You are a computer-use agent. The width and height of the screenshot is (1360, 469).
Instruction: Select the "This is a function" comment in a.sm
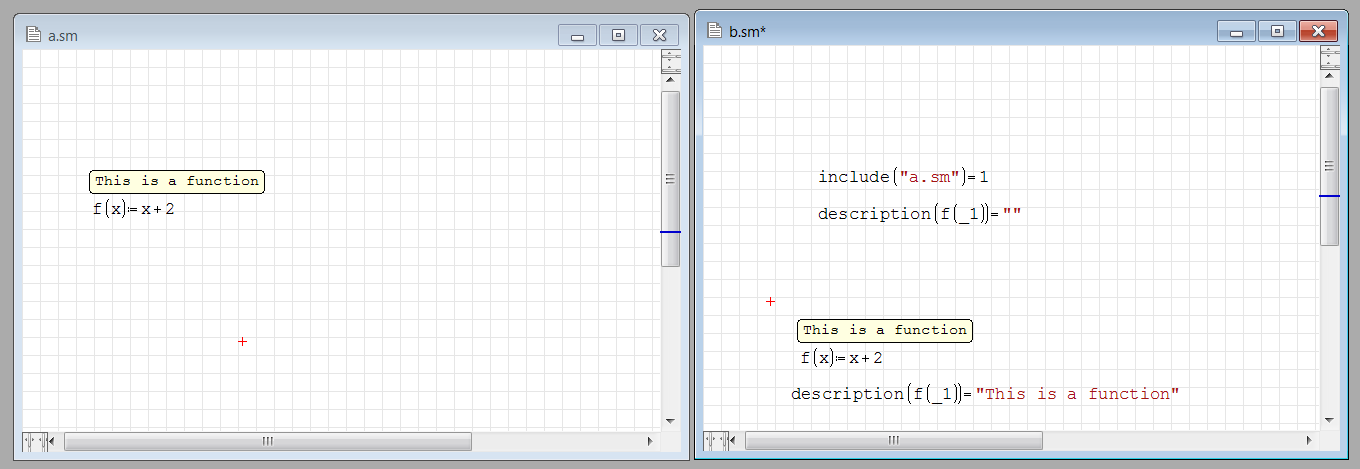tap(177, 181)
